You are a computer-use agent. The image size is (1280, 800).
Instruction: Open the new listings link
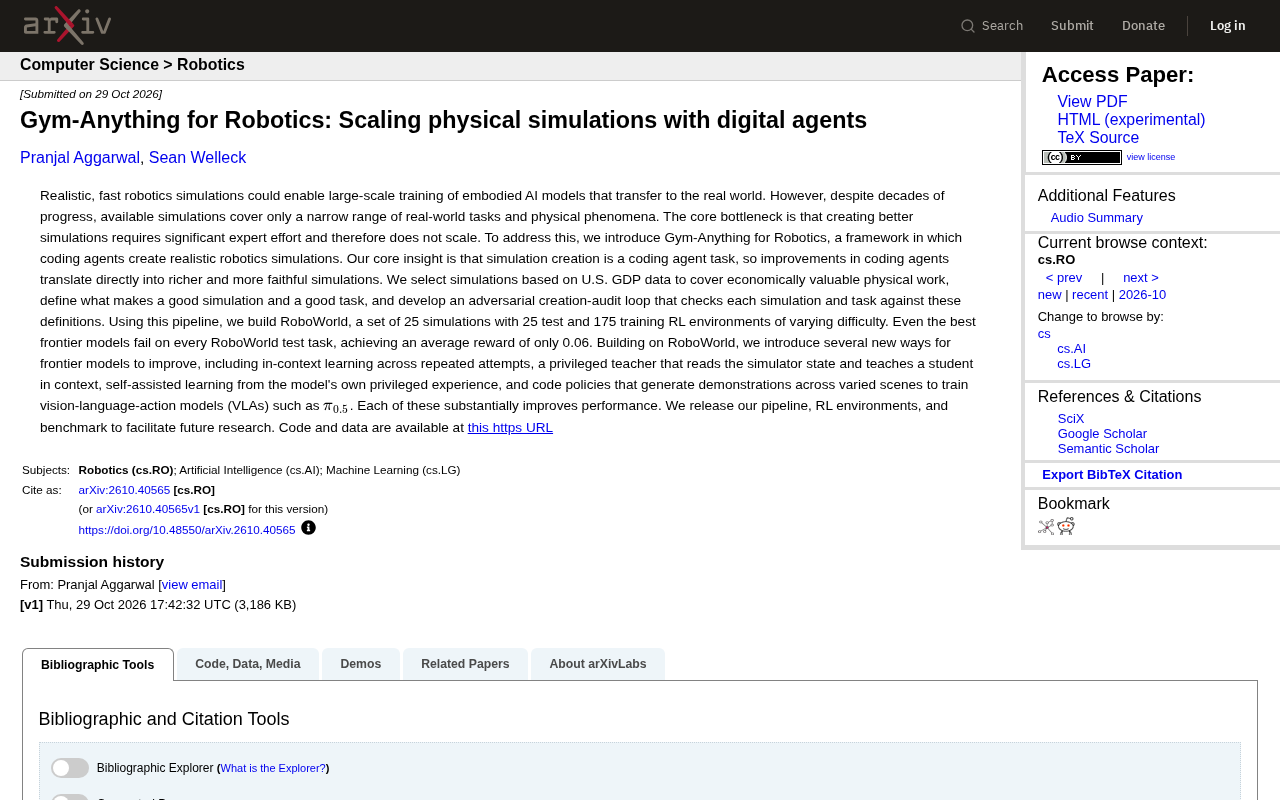(x=1050, y=295)
